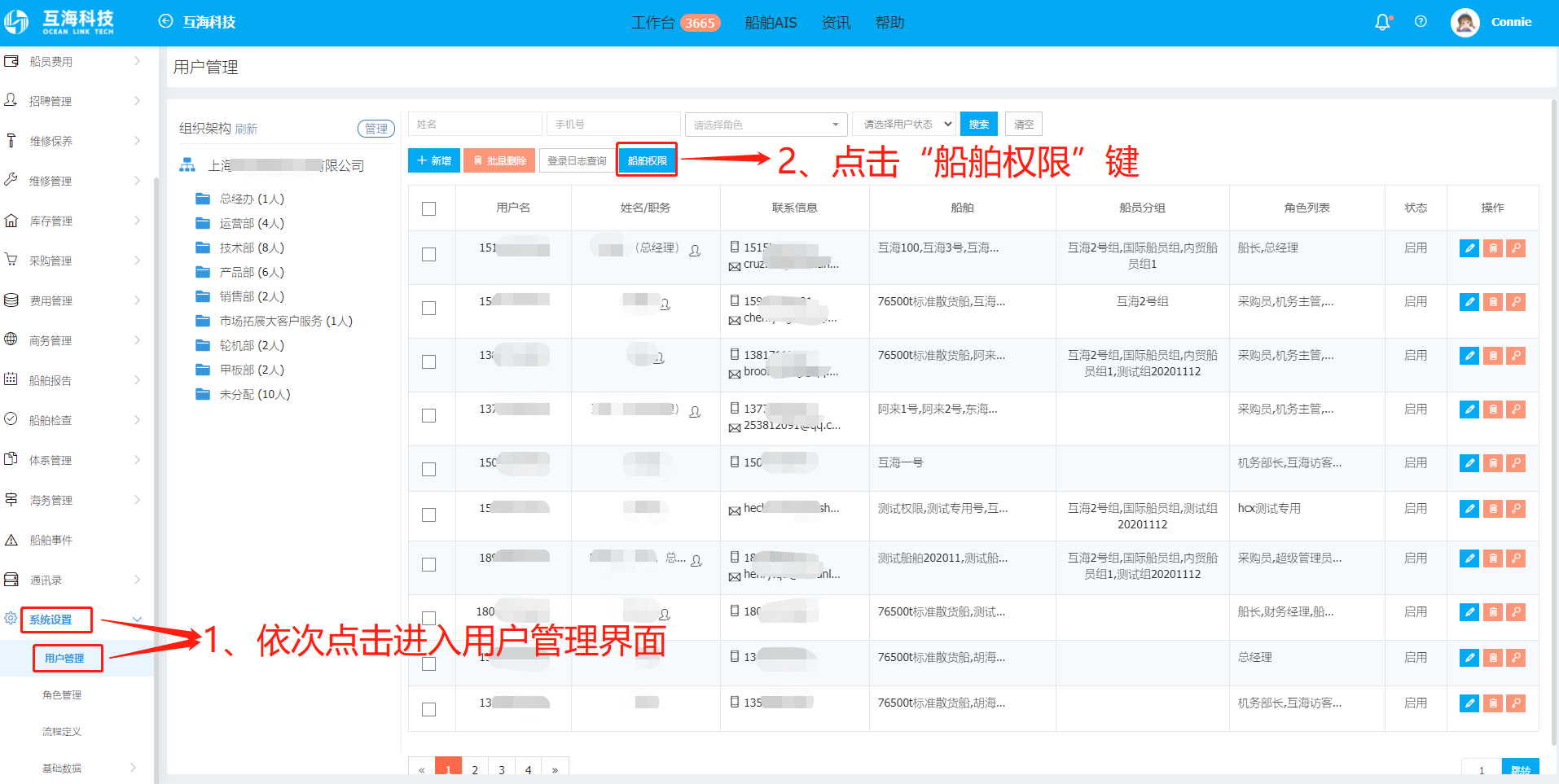Screen dimensions: 1559x784
Task: Select checkbox for last table row
Action: click(x=428, y=709)
